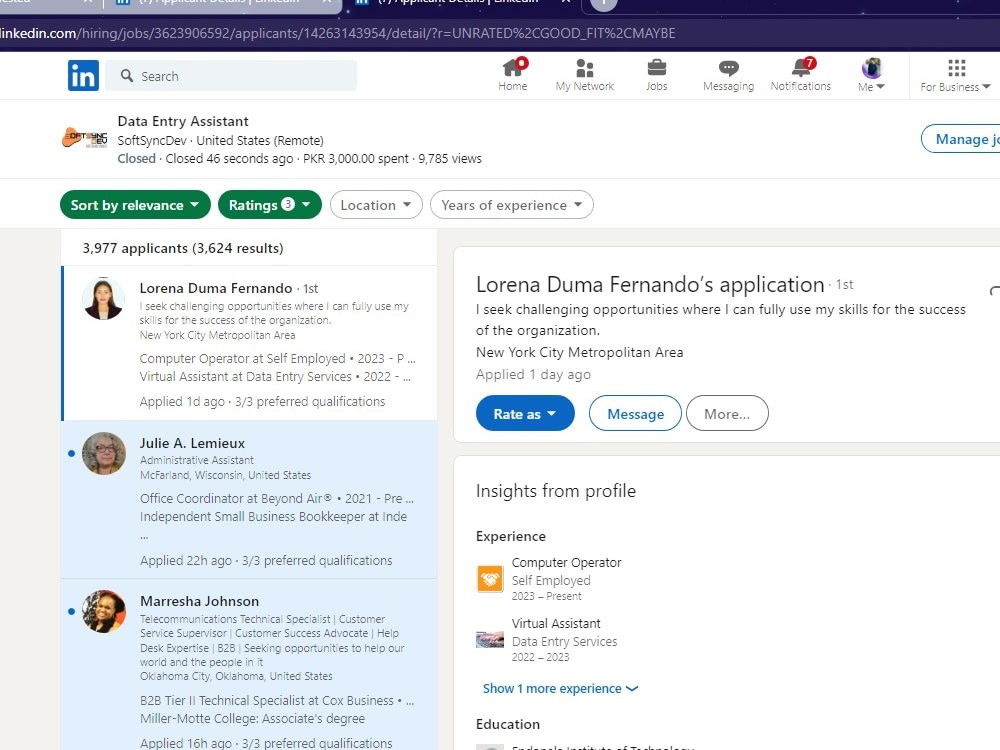
Task: Select applicant Lorena Duma Fernando
Action: (x=249, y=343)
